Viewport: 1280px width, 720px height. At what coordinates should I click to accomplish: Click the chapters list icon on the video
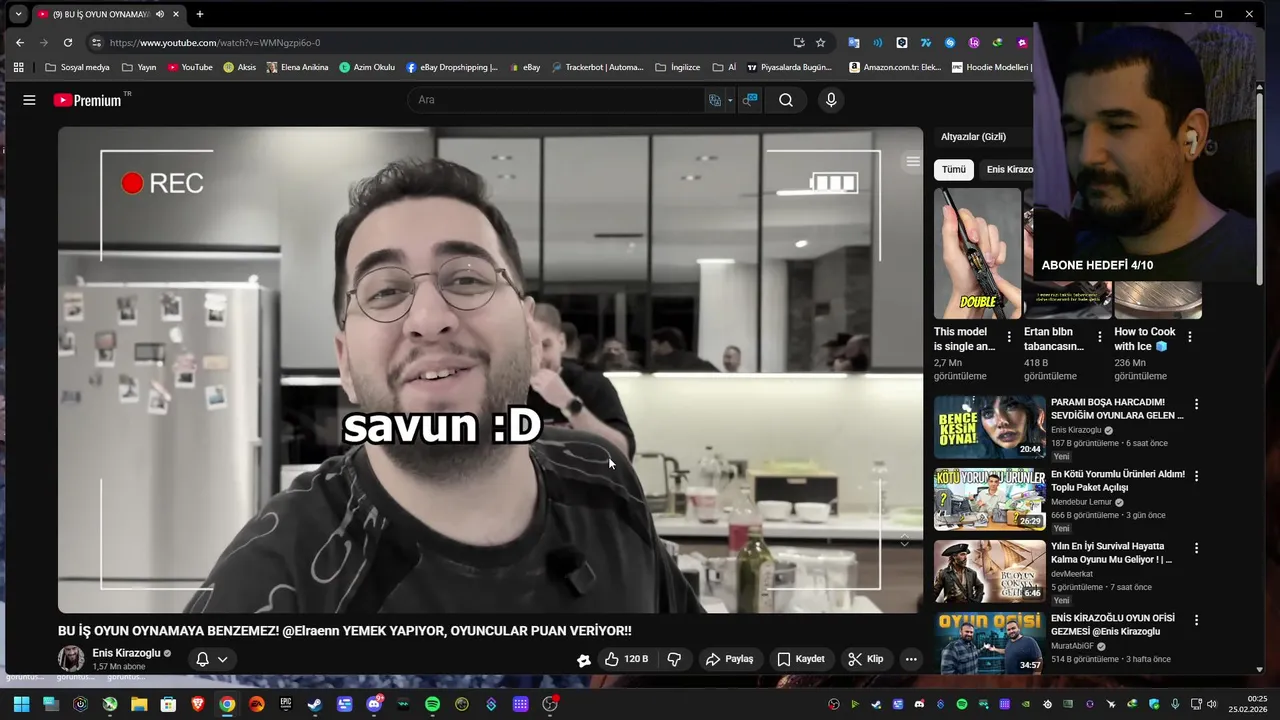912,161
